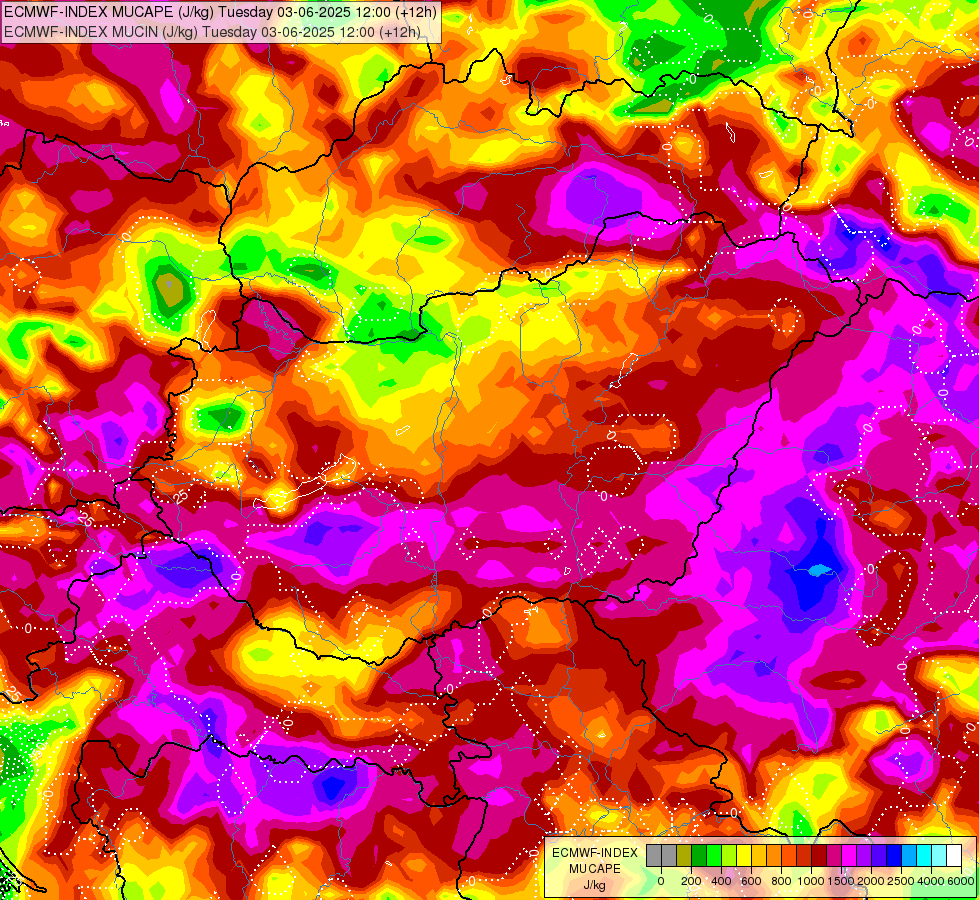Click the legend label 0
The image size is (979, 900).
tap(661, 881)
